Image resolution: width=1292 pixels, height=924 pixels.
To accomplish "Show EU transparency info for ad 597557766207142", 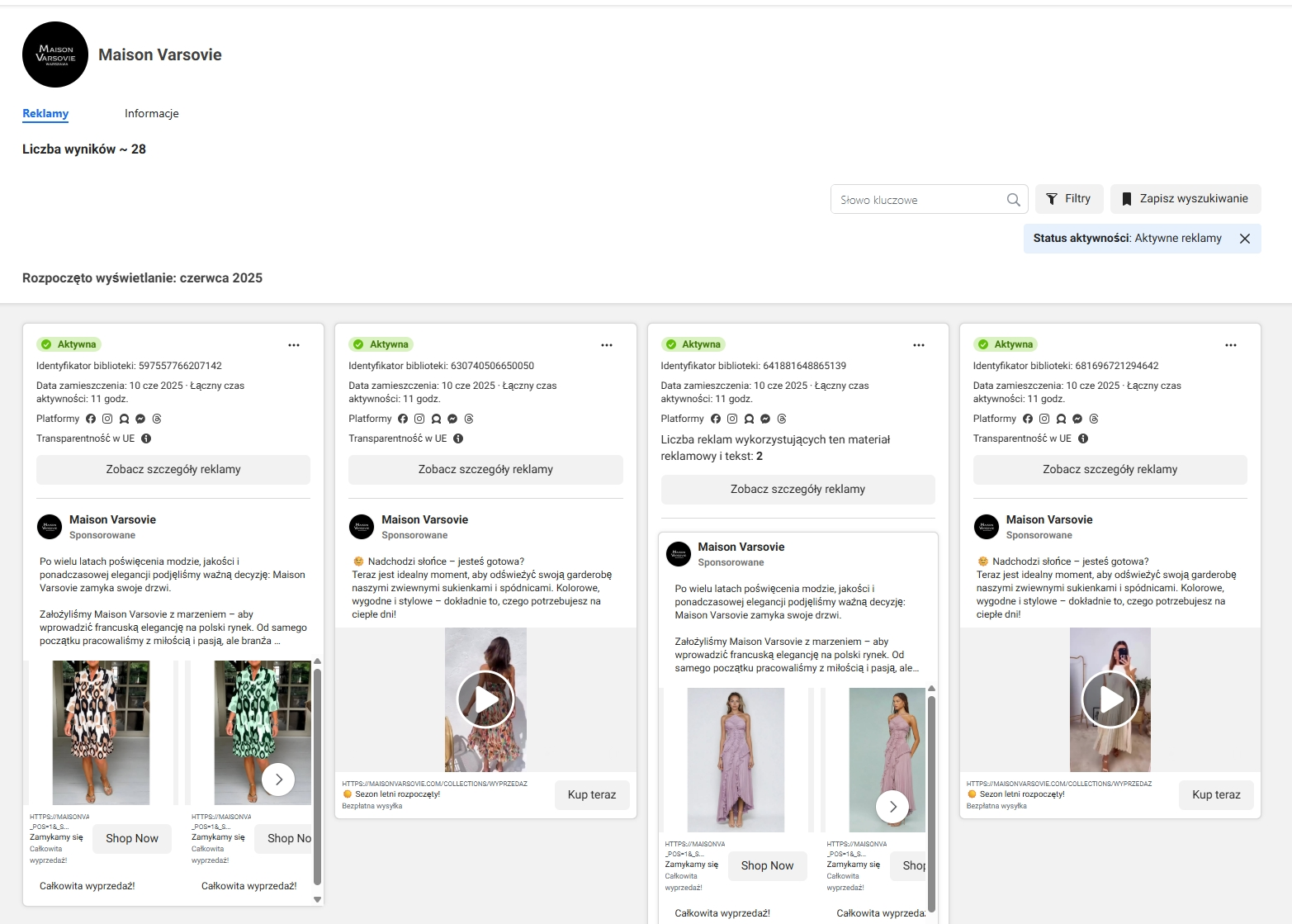I will (x=146, y=438).
